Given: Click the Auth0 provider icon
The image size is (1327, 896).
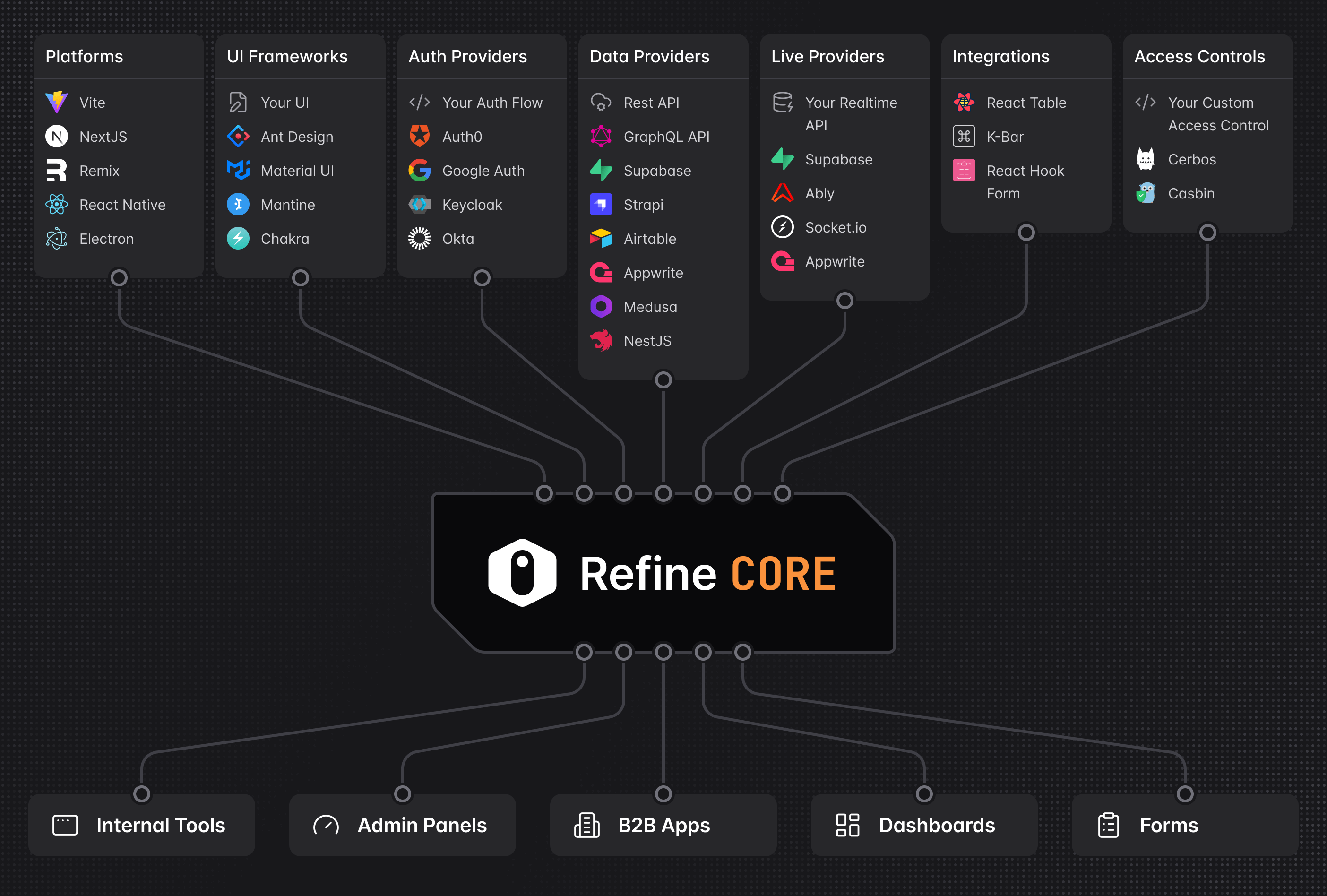Looking at the screenshot, I should 420,137.
